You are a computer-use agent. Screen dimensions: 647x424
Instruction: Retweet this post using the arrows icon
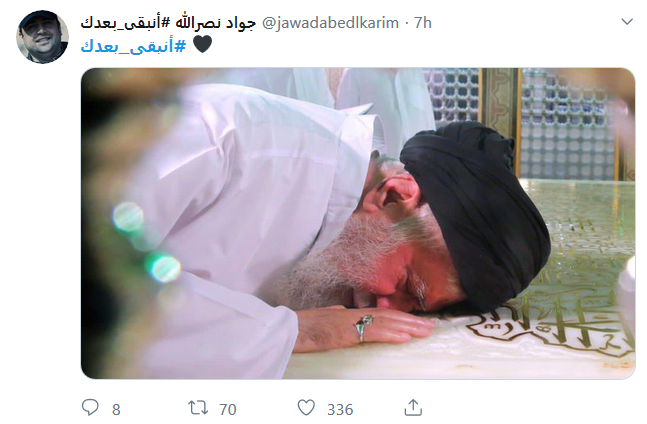point(198,408)
